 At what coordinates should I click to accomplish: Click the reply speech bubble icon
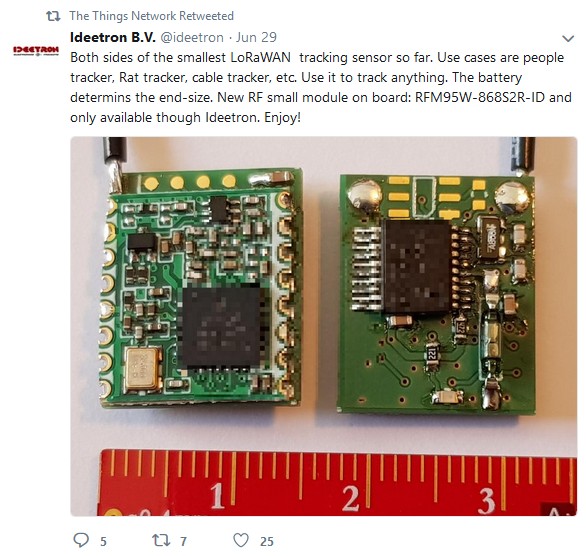[x=81, y=540]
